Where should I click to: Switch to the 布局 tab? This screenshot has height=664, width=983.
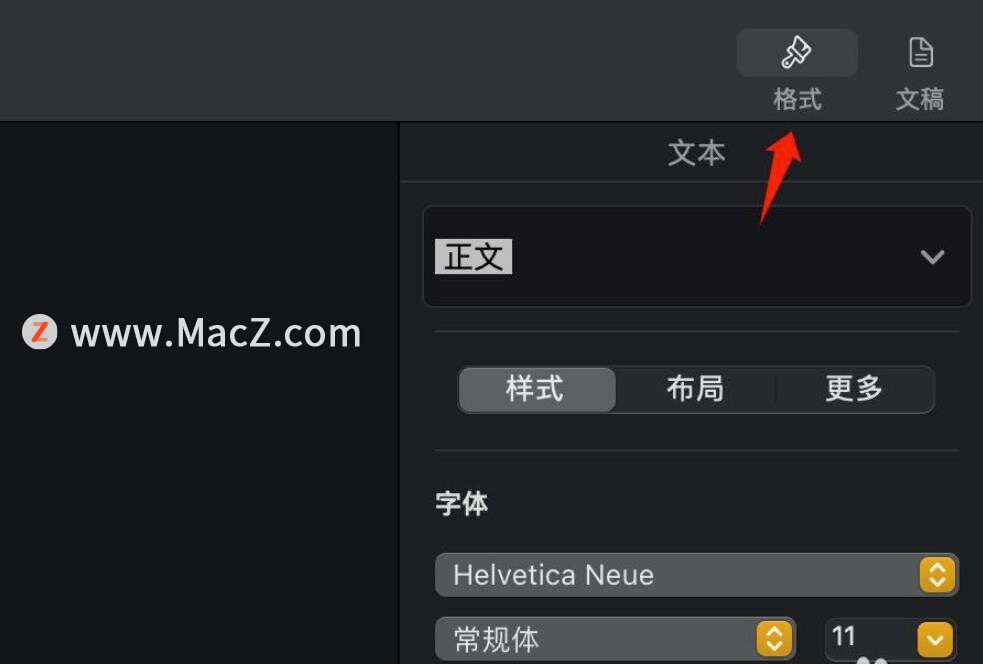pos(695,389)
